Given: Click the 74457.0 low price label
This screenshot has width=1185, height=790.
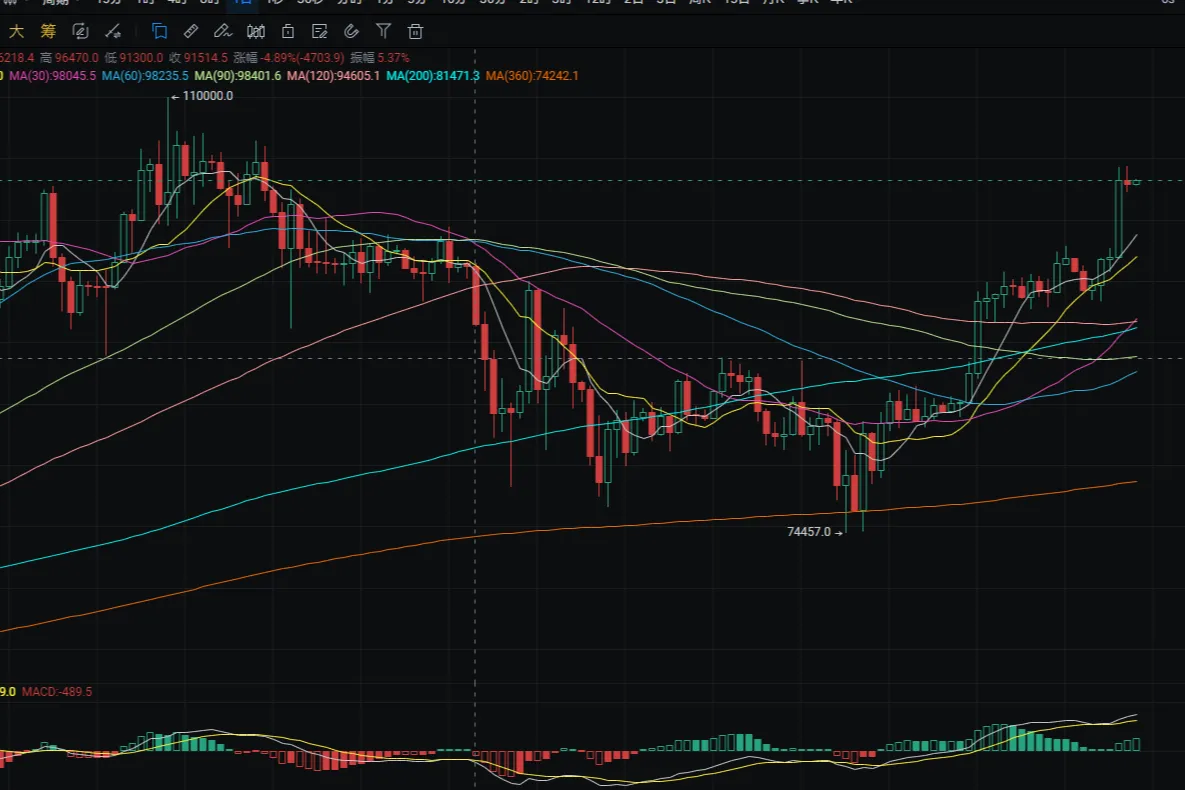Looking at the screenshot, I should tap(809, 531).
